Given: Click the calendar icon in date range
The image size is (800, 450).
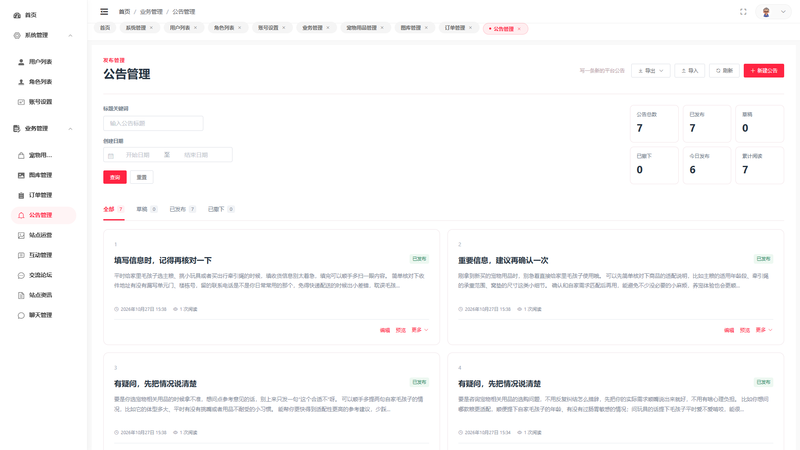Looking at the screenshot, I should 111,155.
